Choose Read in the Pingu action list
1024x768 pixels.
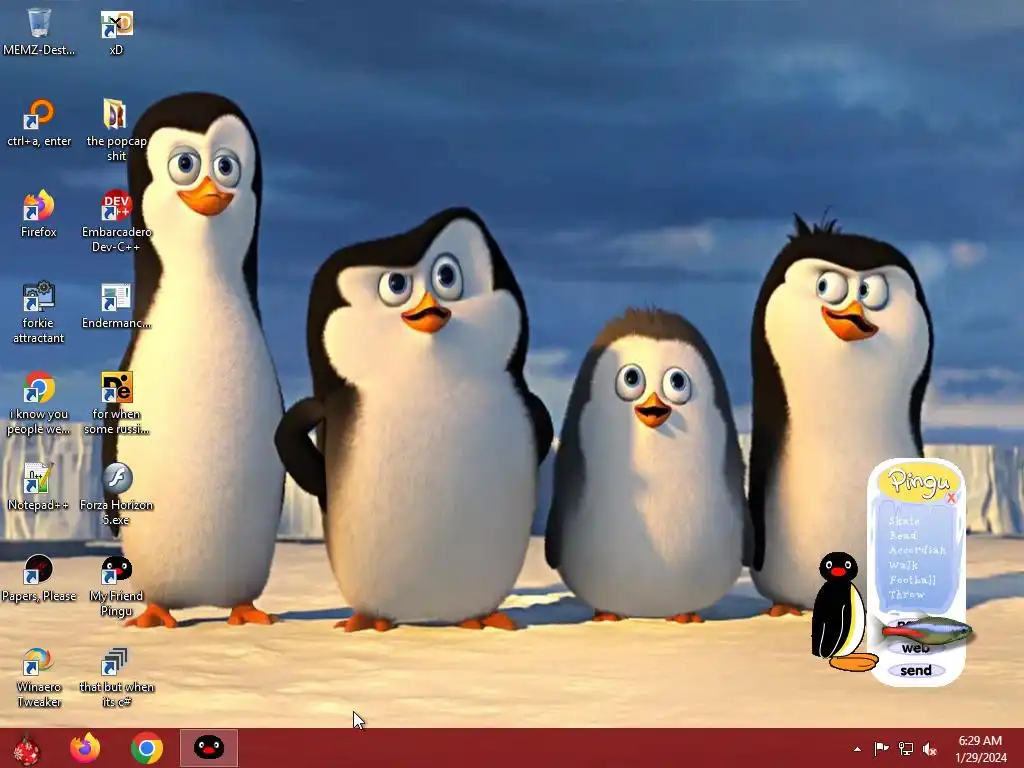click(x=903, y=536)
